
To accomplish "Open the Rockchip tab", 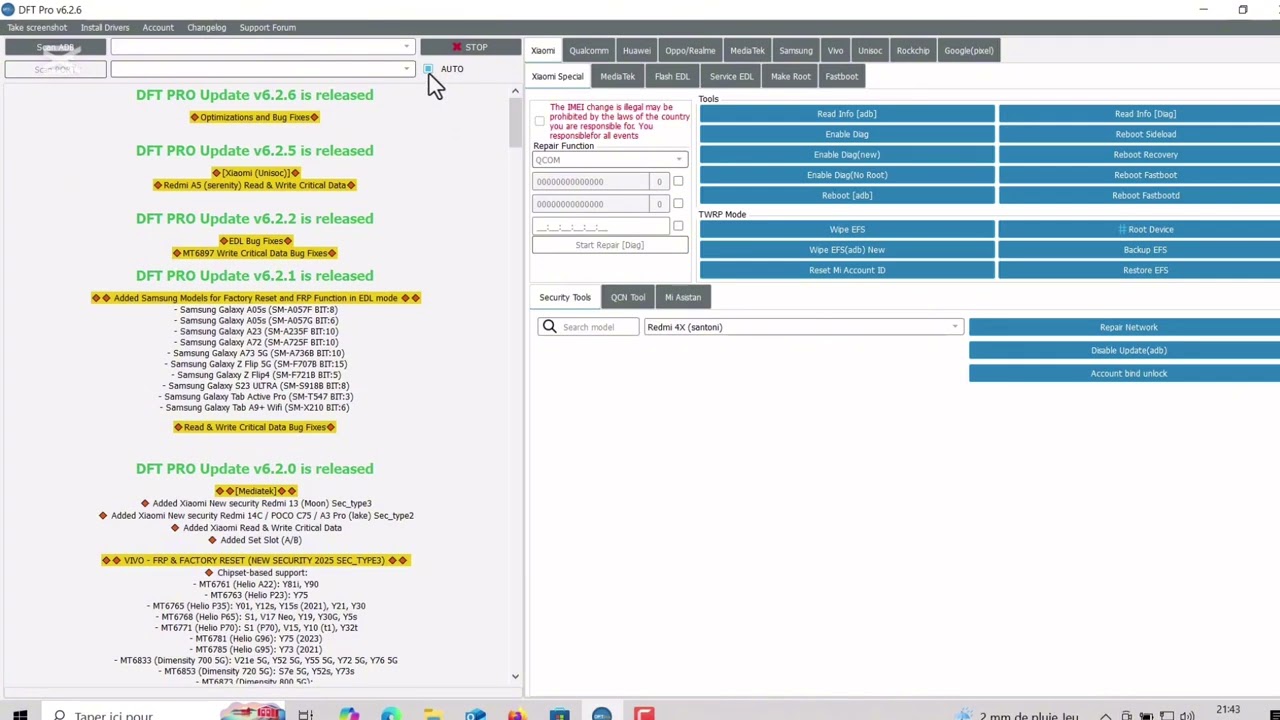I will (x=913, y=50).
